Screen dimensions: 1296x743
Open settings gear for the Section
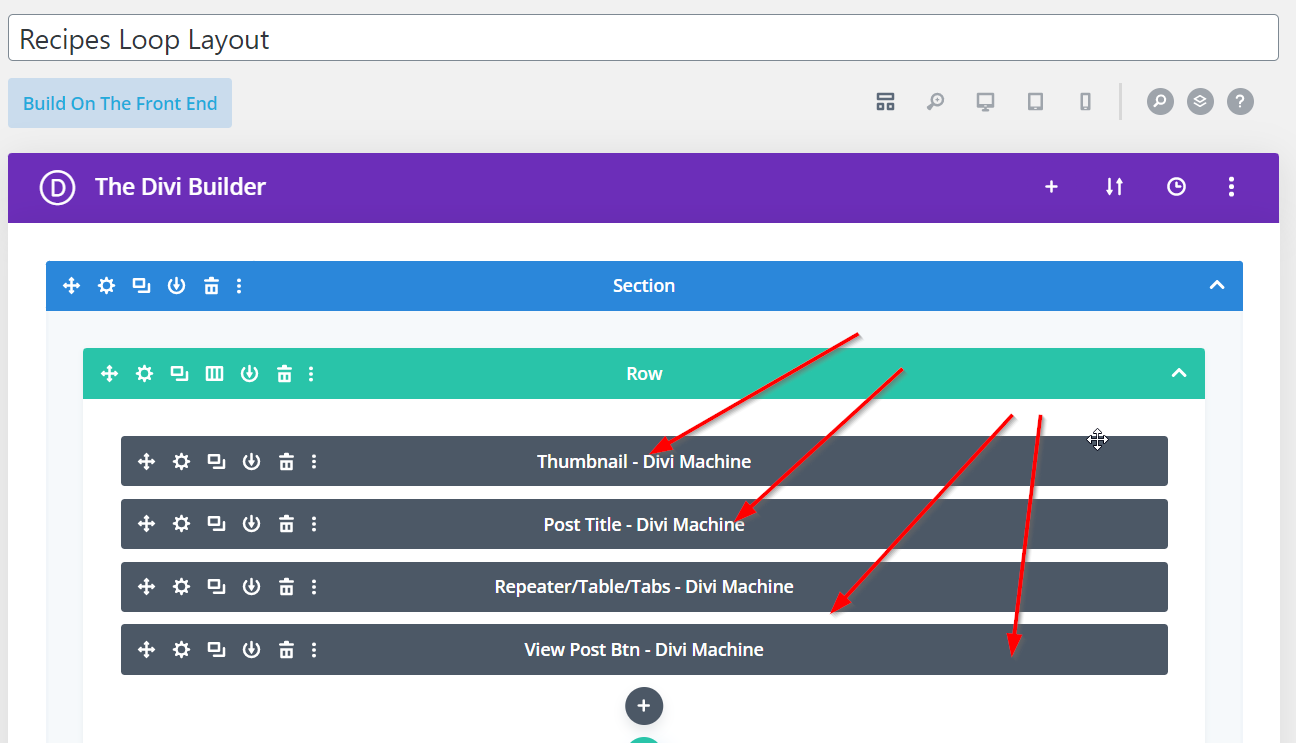point(106,286)
